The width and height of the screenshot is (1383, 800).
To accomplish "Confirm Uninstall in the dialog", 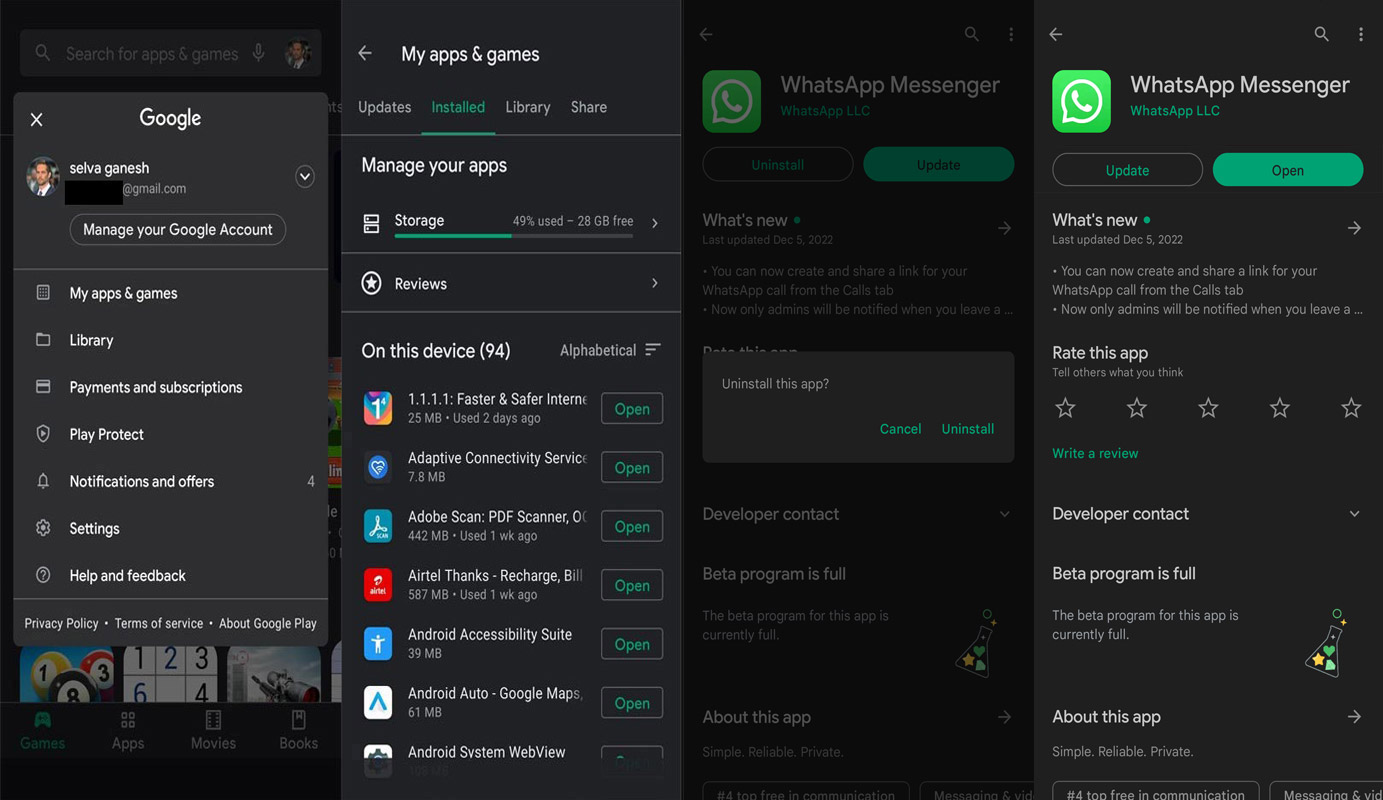I will pyautogui.click(x=968, y=429).
